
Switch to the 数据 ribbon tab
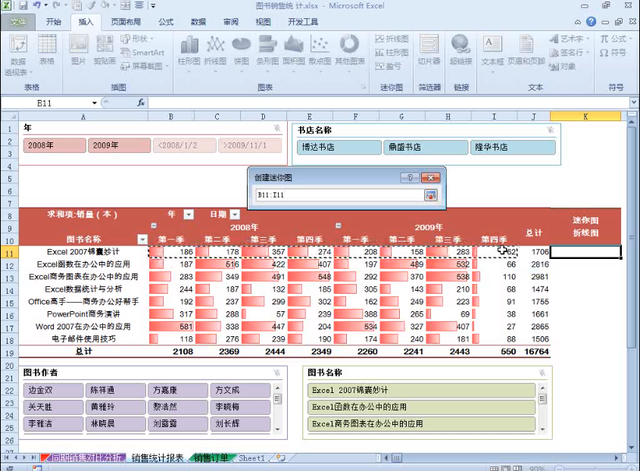click(198, 22)
